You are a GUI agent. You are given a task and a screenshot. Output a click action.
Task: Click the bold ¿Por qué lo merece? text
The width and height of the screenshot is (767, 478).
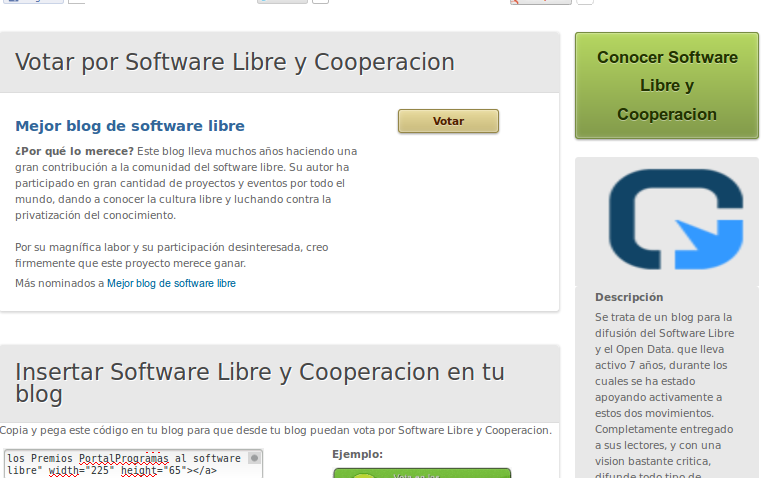pos(75,151)
